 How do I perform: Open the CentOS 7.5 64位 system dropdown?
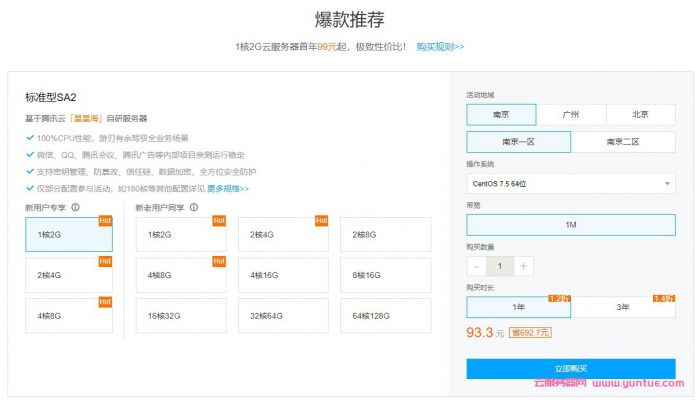click(x=570, y=184)
